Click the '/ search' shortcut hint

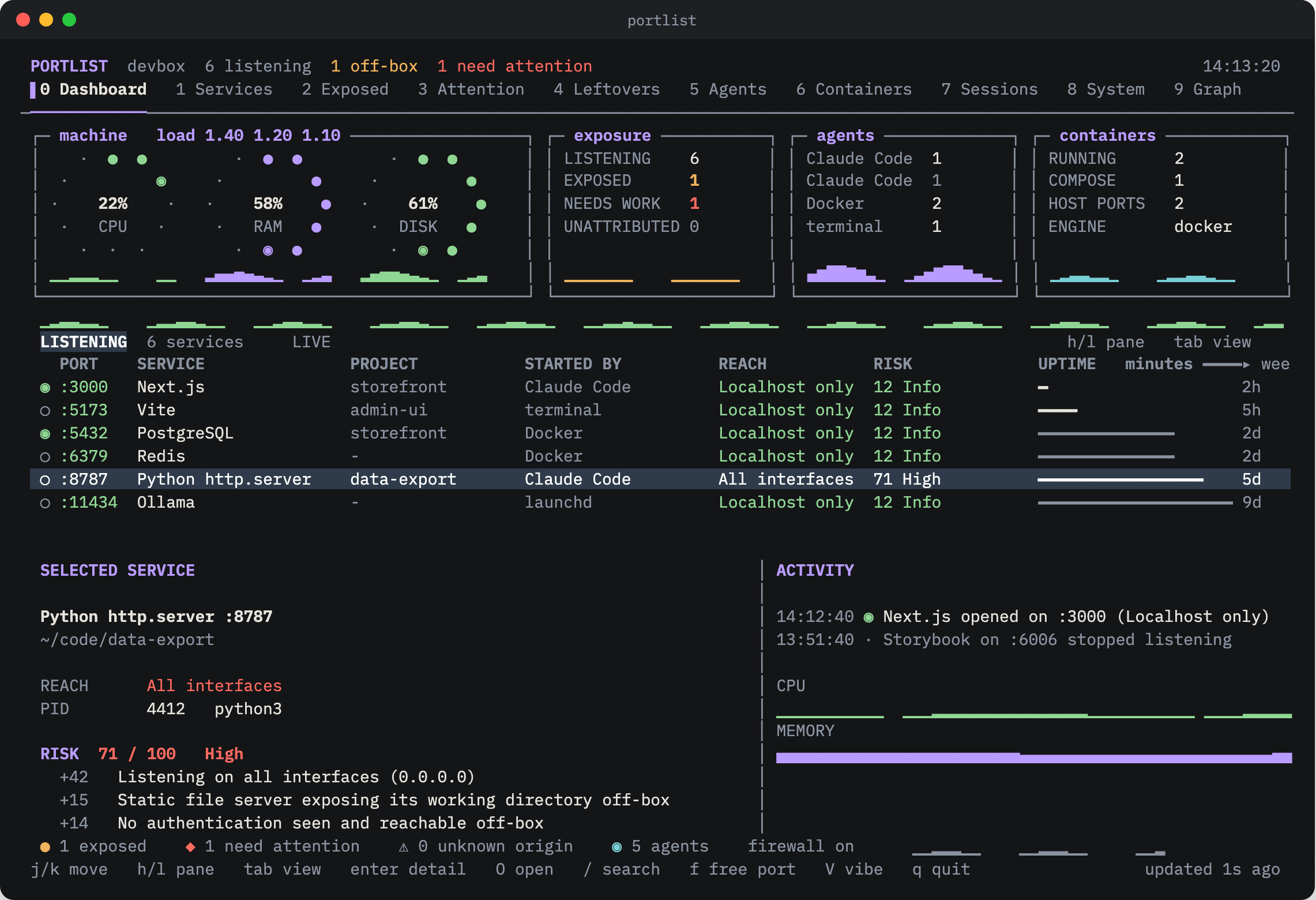[x=621, y=869]
